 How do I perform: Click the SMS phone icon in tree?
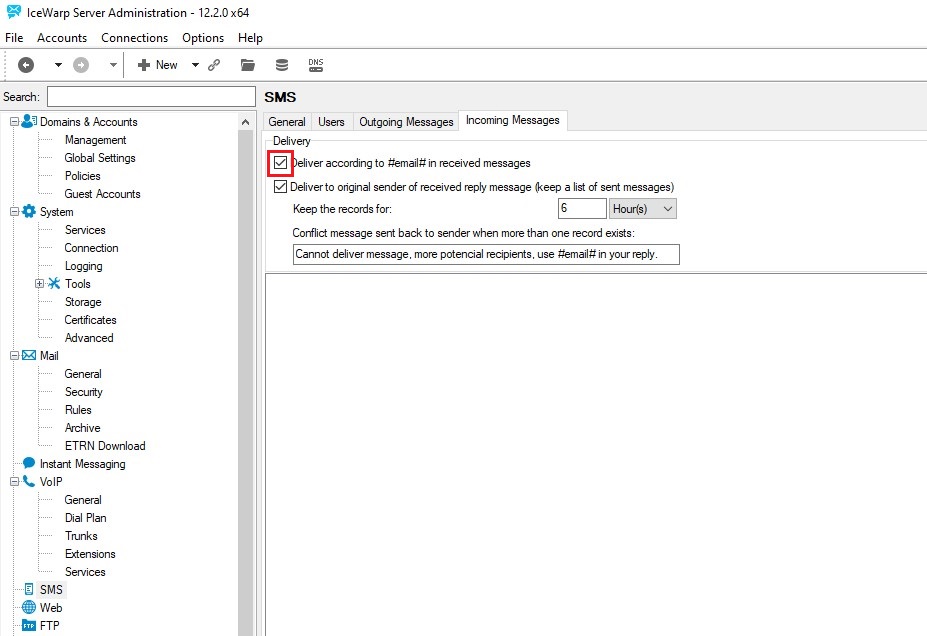coord(29,589)
